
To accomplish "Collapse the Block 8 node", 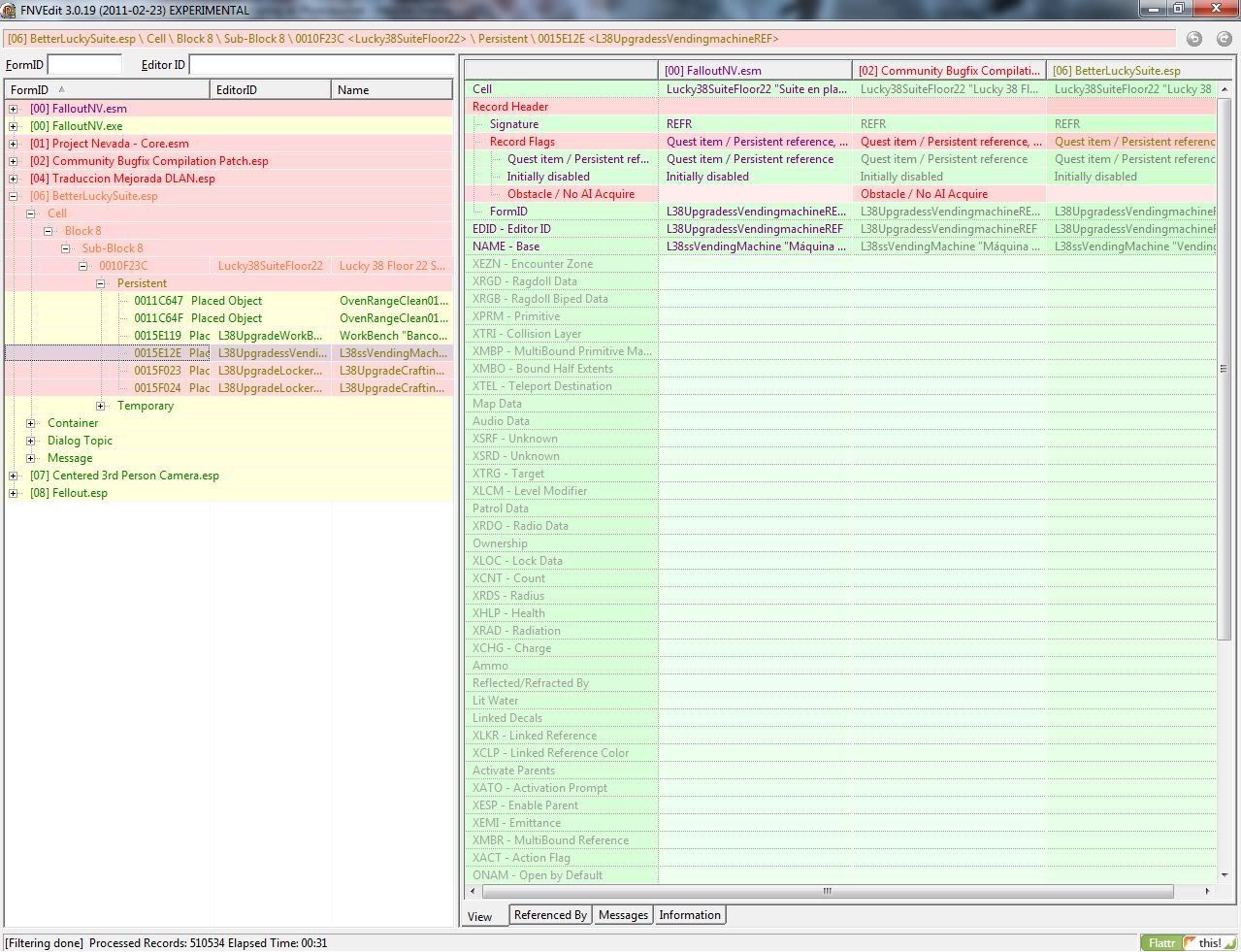I will point(49,231).
